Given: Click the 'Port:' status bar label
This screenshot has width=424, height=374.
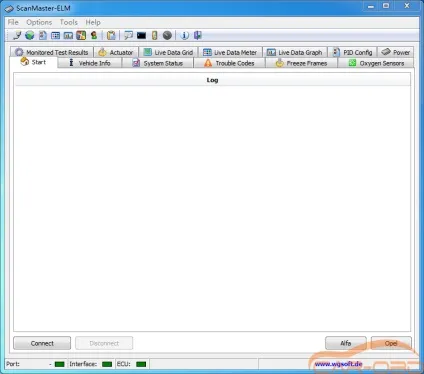Looking at the screenshot, I should tap(13, 364).
